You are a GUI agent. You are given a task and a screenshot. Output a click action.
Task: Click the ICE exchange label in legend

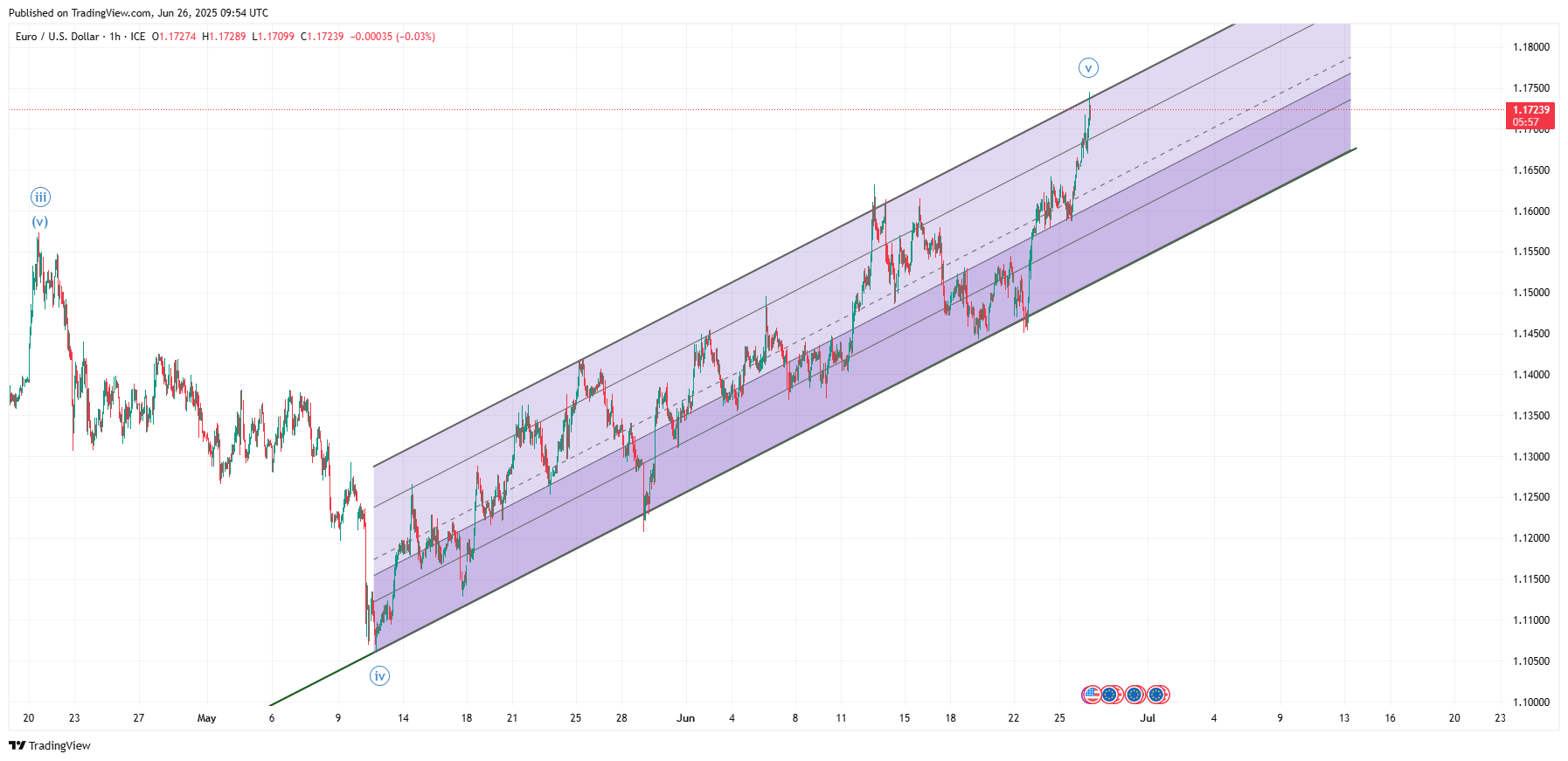(x=138, y=37)
